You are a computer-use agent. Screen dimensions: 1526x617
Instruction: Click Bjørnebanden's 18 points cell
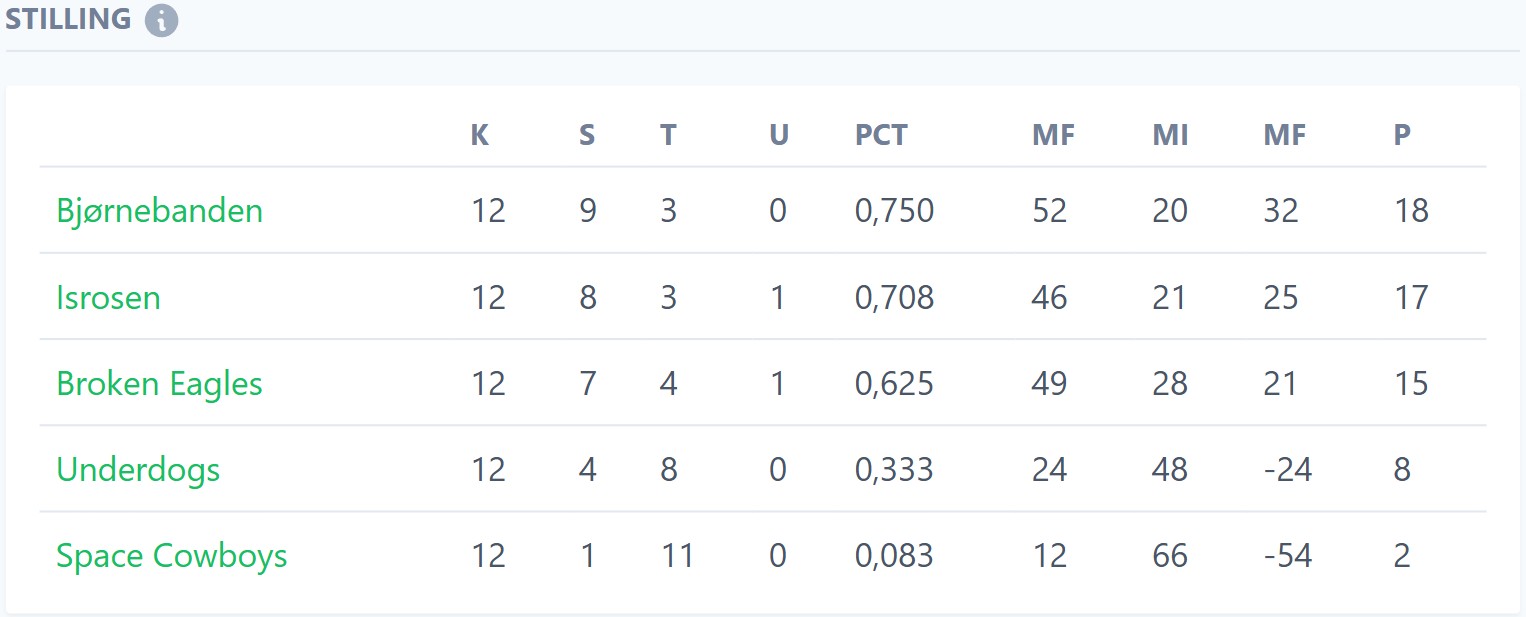point(1411,211)
